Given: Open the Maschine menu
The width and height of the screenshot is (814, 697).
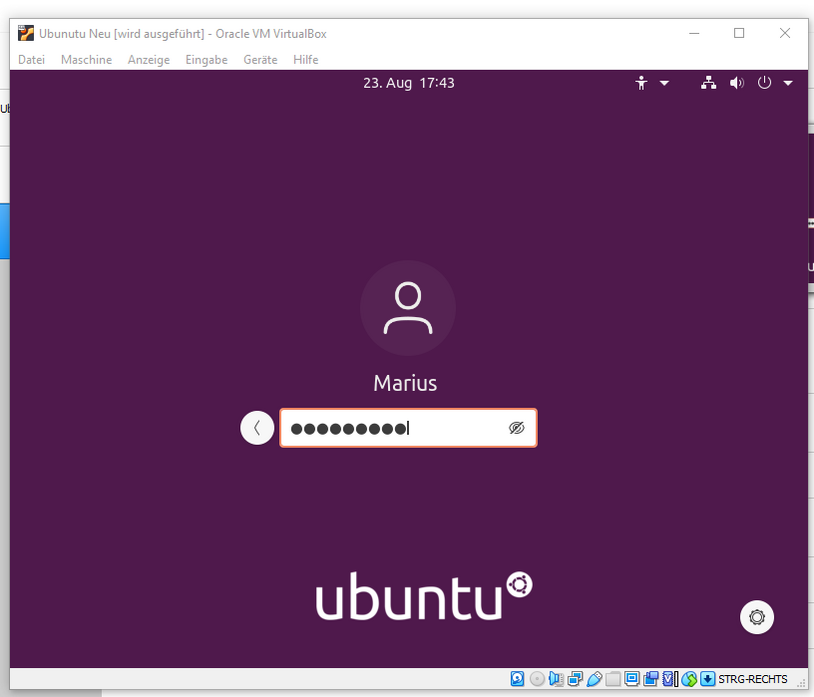Looking at the screenshot, I should (x=86, y=60).
